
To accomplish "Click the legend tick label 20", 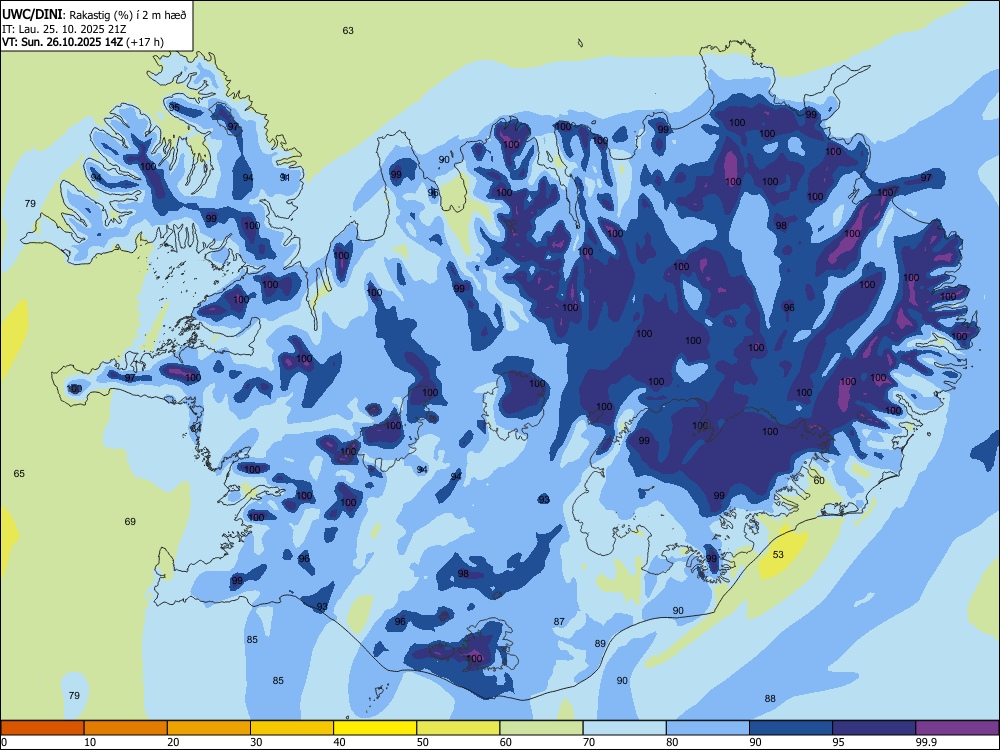I will tap(173, 742).
